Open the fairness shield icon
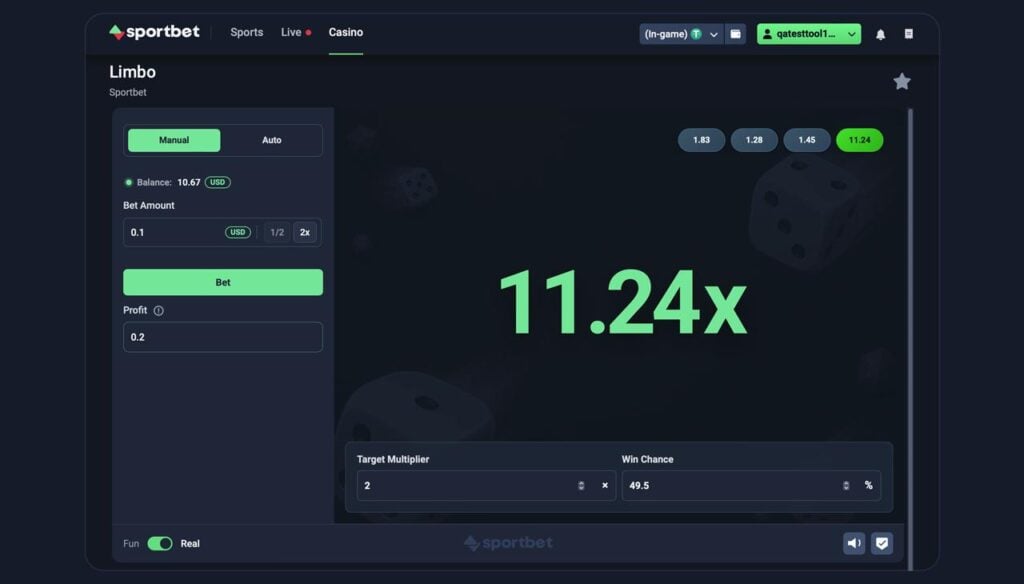The image size is (1024, 584). (x=882, y=543)
